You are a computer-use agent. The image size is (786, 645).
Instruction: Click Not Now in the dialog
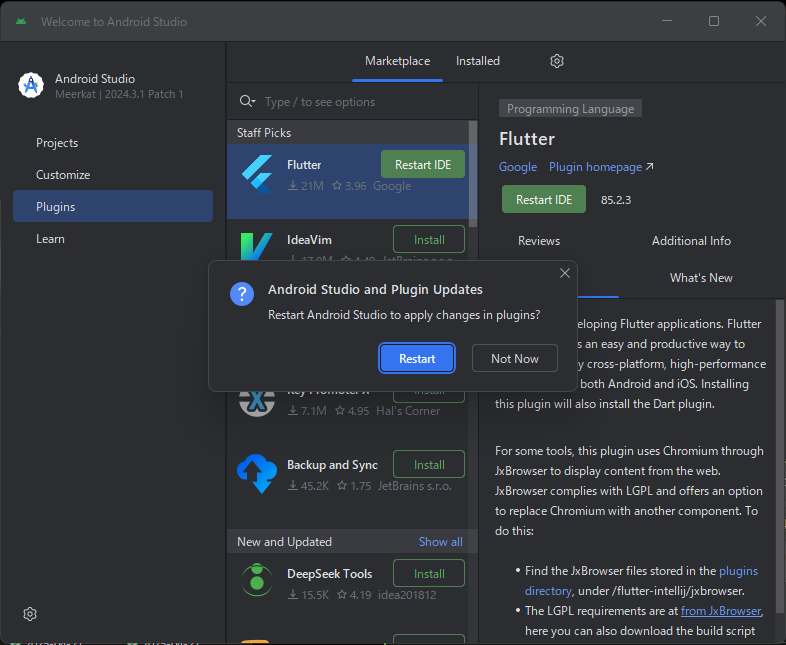pyautogui.click(x=515, y=358)
